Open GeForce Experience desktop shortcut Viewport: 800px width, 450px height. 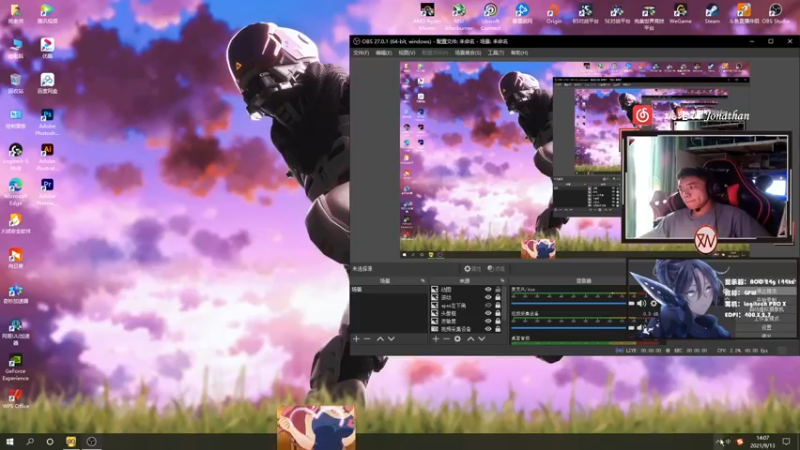point(15,367)
